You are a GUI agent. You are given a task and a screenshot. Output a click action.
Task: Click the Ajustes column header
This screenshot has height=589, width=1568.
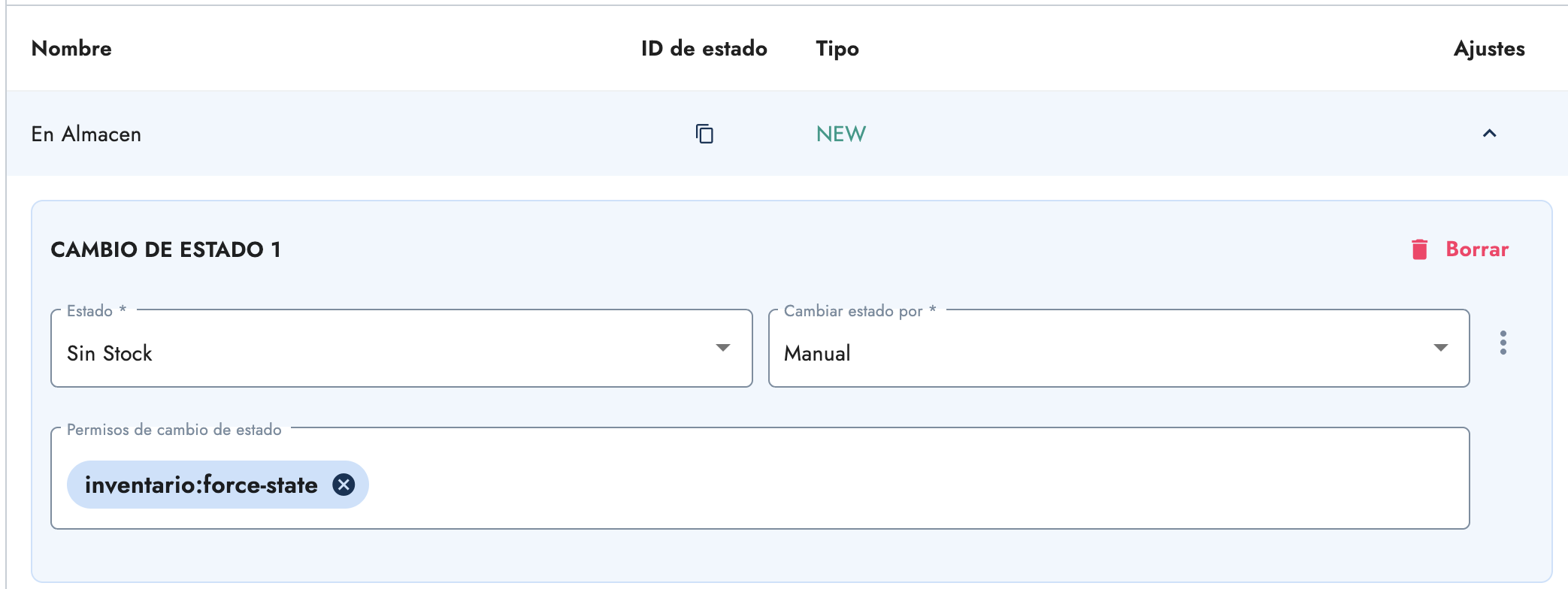(x=1488, y=49)
